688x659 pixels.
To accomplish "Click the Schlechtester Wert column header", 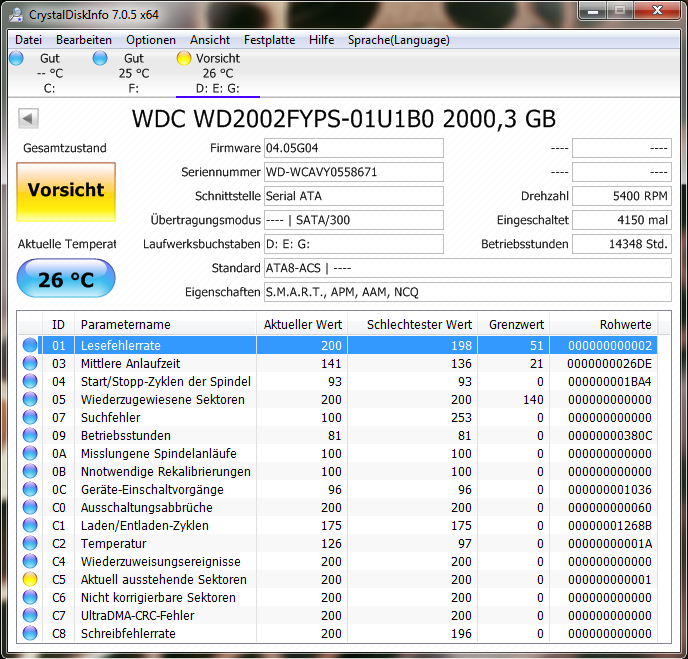I will (413, 324).
